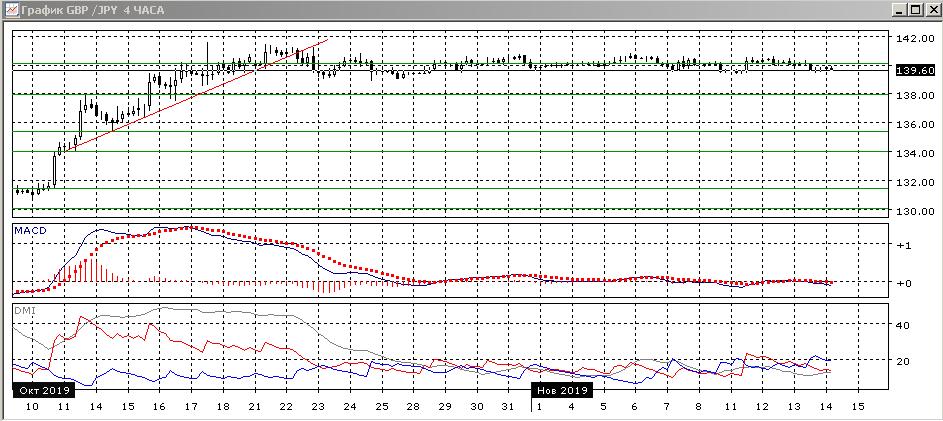Image resolution: width=943 pixels, height=421 pixels.
Task: Click the chart window's title bar icon
Action: [x=10, y=10]
